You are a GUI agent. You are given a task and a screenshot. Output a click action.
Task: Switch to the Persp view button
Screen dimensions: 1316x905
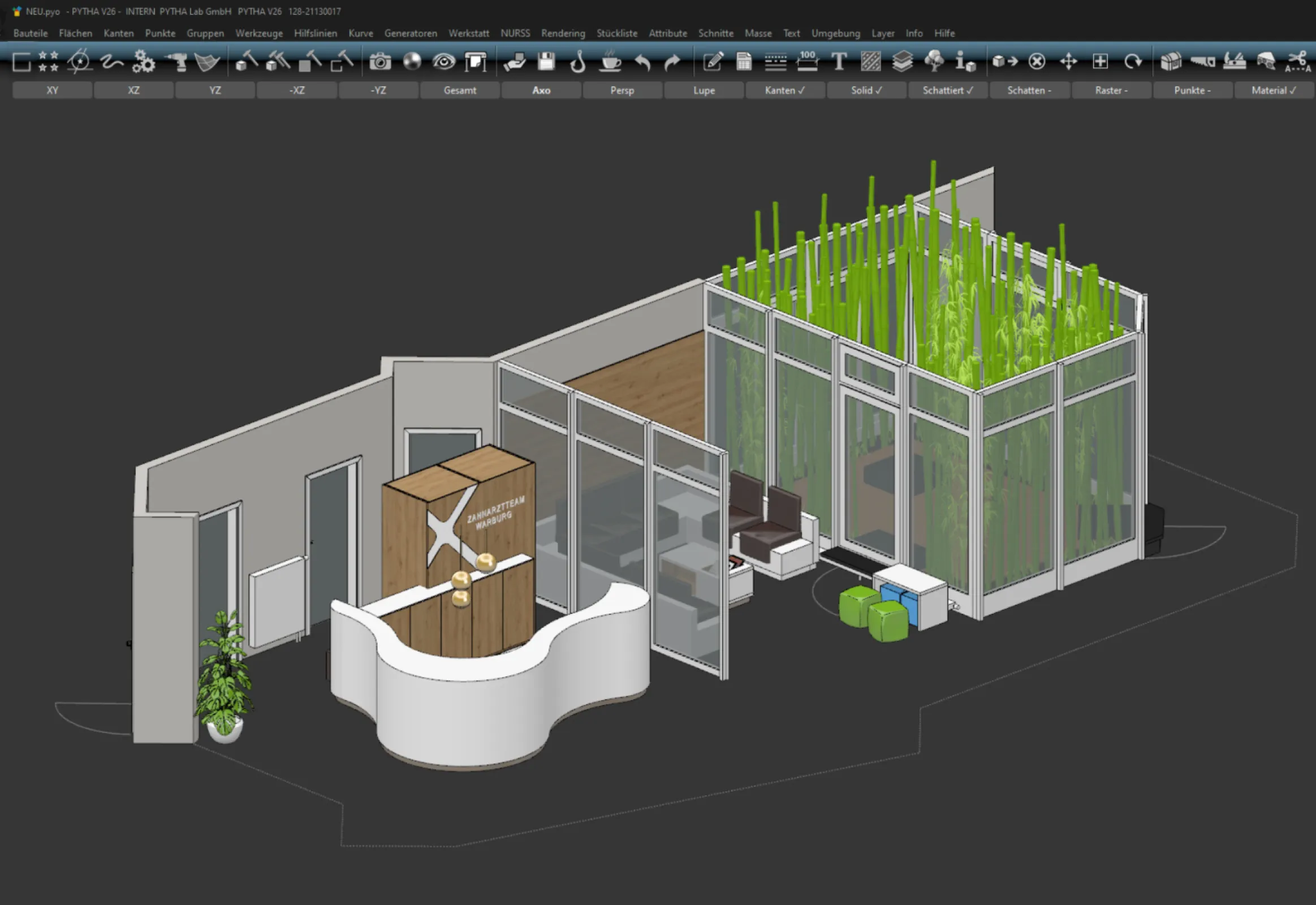[x=622, y=90]
